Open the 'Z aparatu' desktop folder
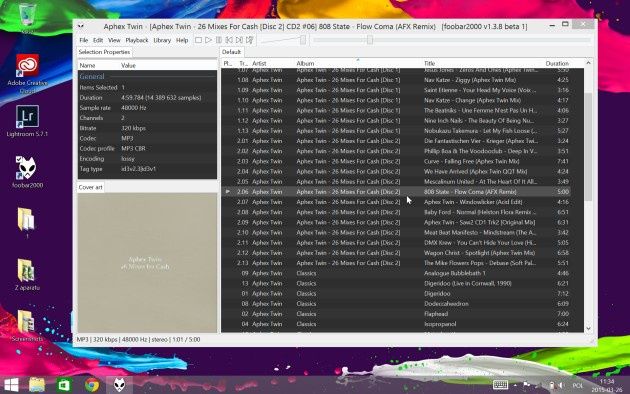The height and width of the screenshot is (394, 630). [x=27, y=275]
